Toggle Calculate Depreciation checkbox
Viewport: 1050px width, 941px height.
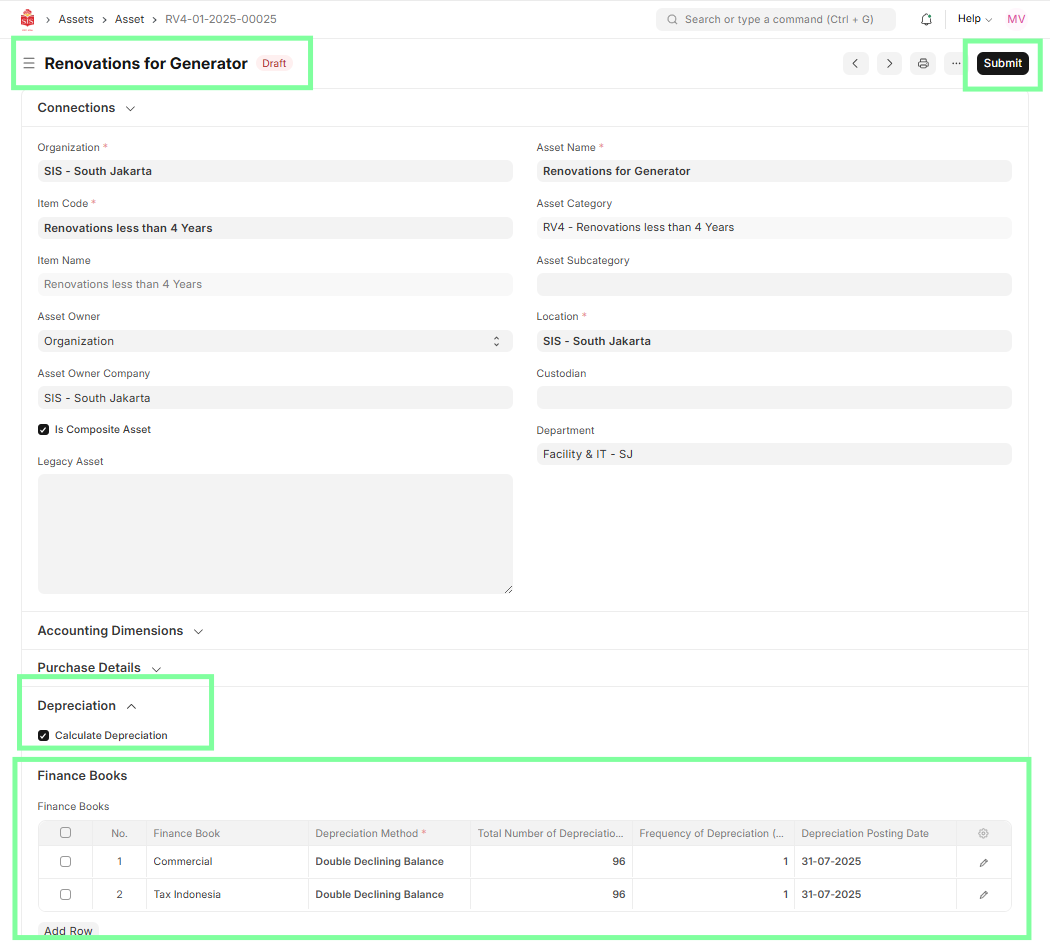[x=44, y=736]
